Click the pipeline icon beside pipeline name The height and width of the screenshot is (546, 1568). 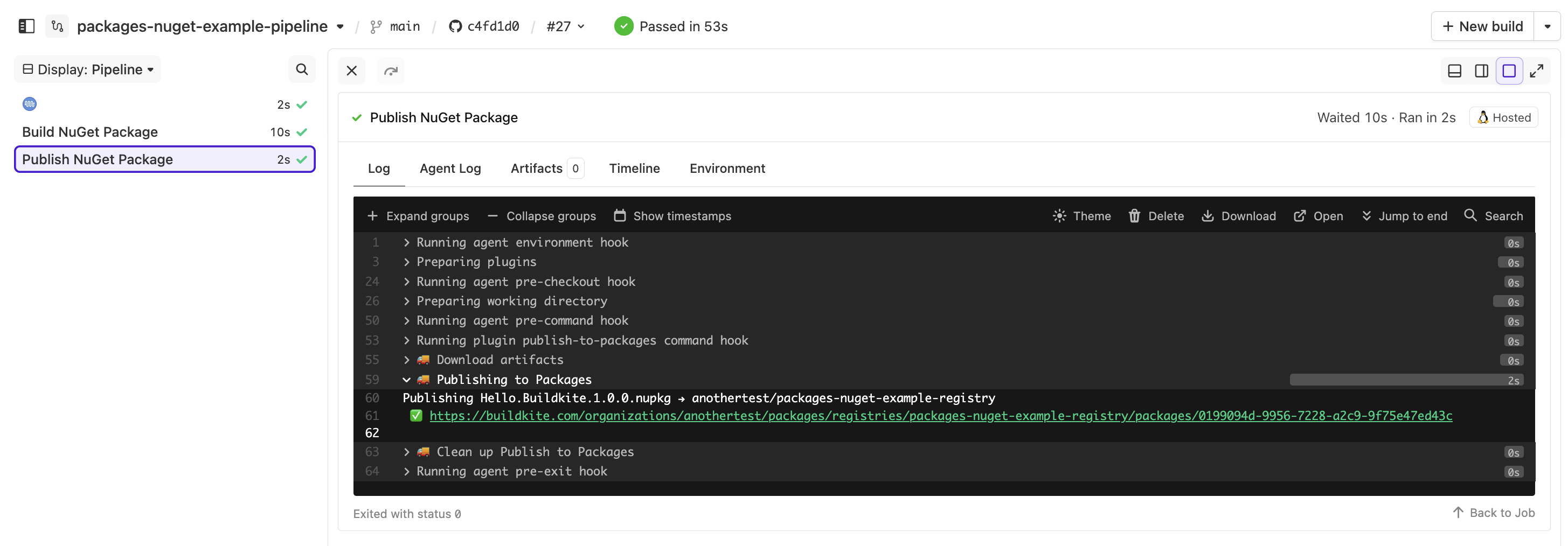[x=57, y=26]
